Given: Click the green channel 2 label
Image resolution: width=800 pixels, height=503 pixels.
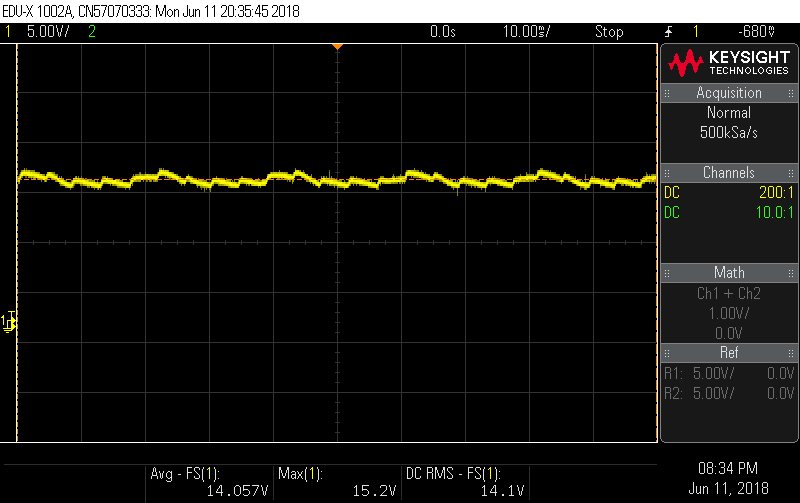Looking at the screenshot, I should click(92, 32).
